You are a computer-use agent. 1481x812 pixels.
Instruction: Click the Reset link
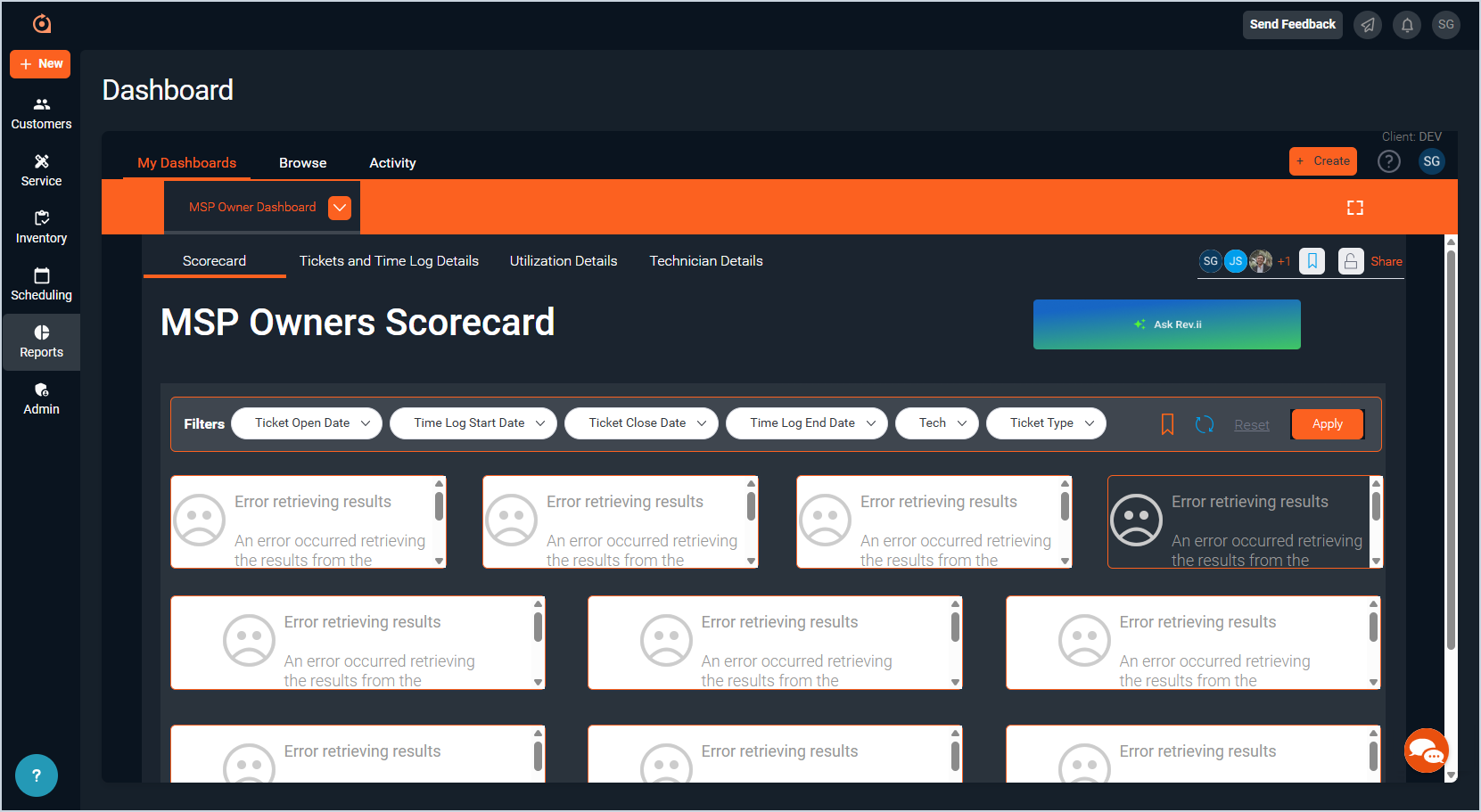point(1252,425)
